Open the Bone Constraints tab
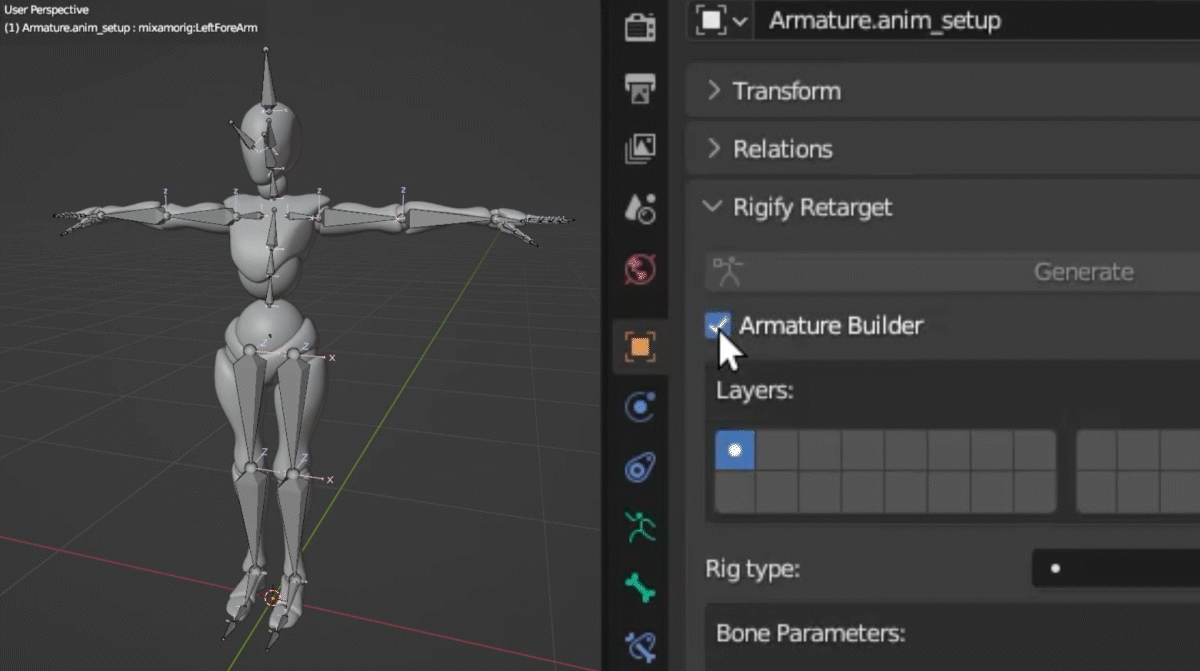The width and height of the screenshot is (1200, 671). [x=640, y=645]
